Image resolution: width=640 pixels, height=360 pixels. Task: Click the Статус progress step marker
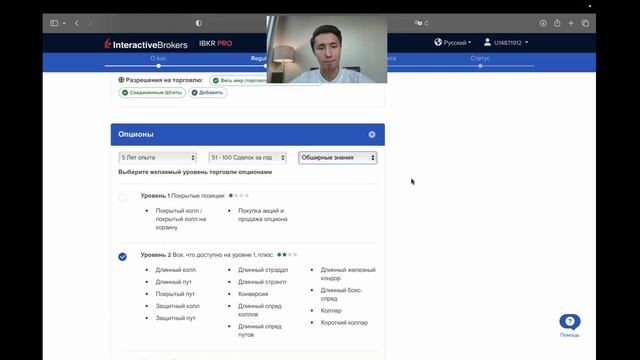[480, 66]
